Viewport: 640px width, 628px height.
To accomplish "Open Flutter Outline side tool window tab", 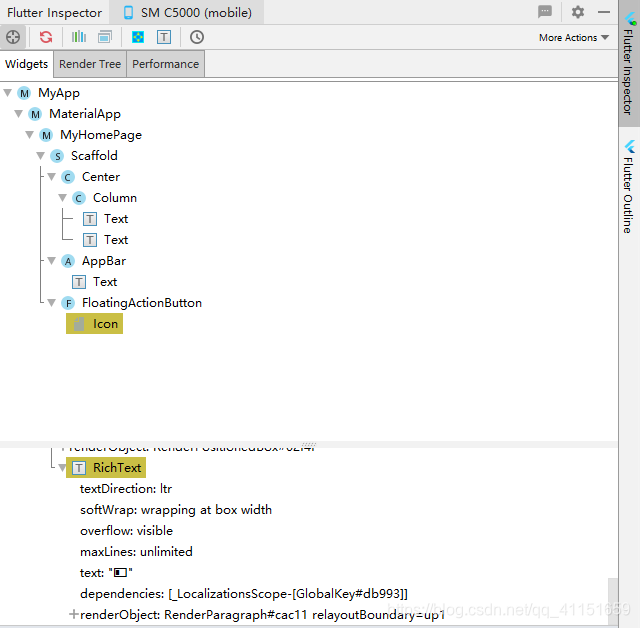I will click(629, 186).
